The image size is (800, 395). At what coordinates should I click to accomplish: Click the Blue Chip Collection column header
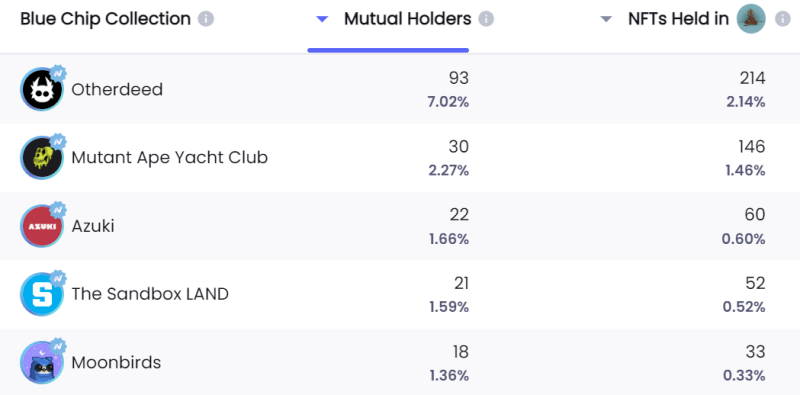tap(105, 19)
